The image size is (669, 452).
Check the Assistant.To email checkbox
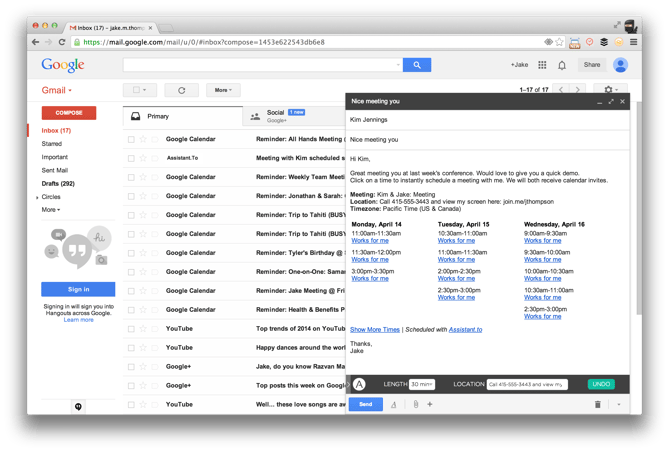[131, 158]
